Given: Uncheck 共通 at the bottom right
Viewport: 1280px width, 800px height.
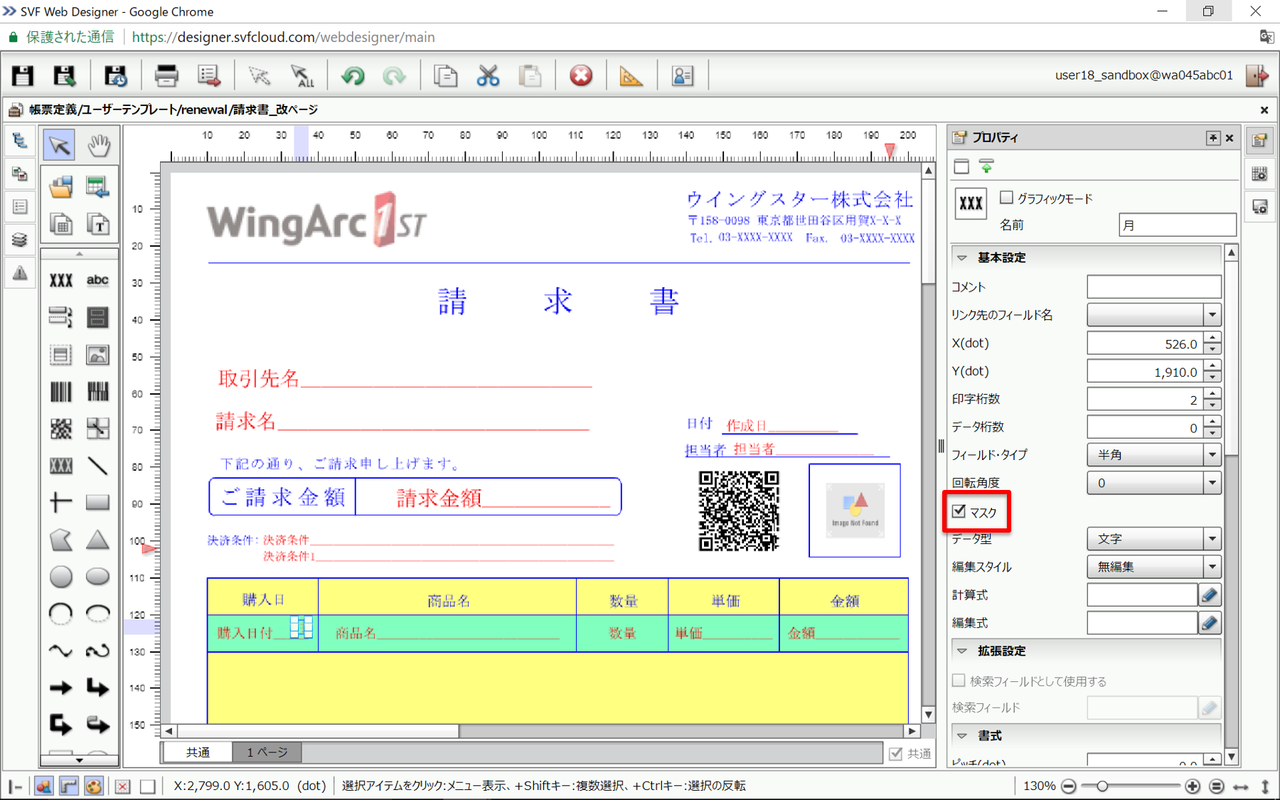Looking at the screenshot, I should [897, 753].
